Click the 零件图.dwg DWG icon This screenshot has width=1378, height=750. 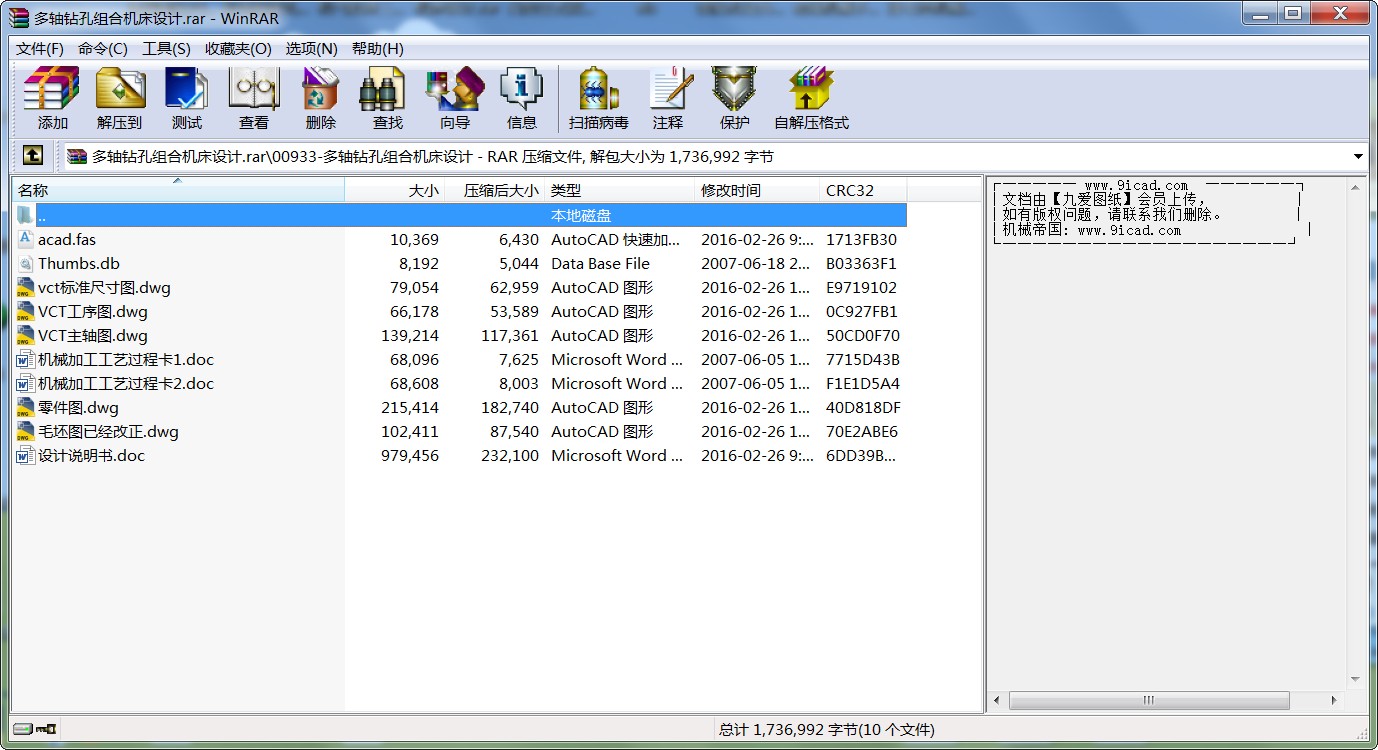26,407
